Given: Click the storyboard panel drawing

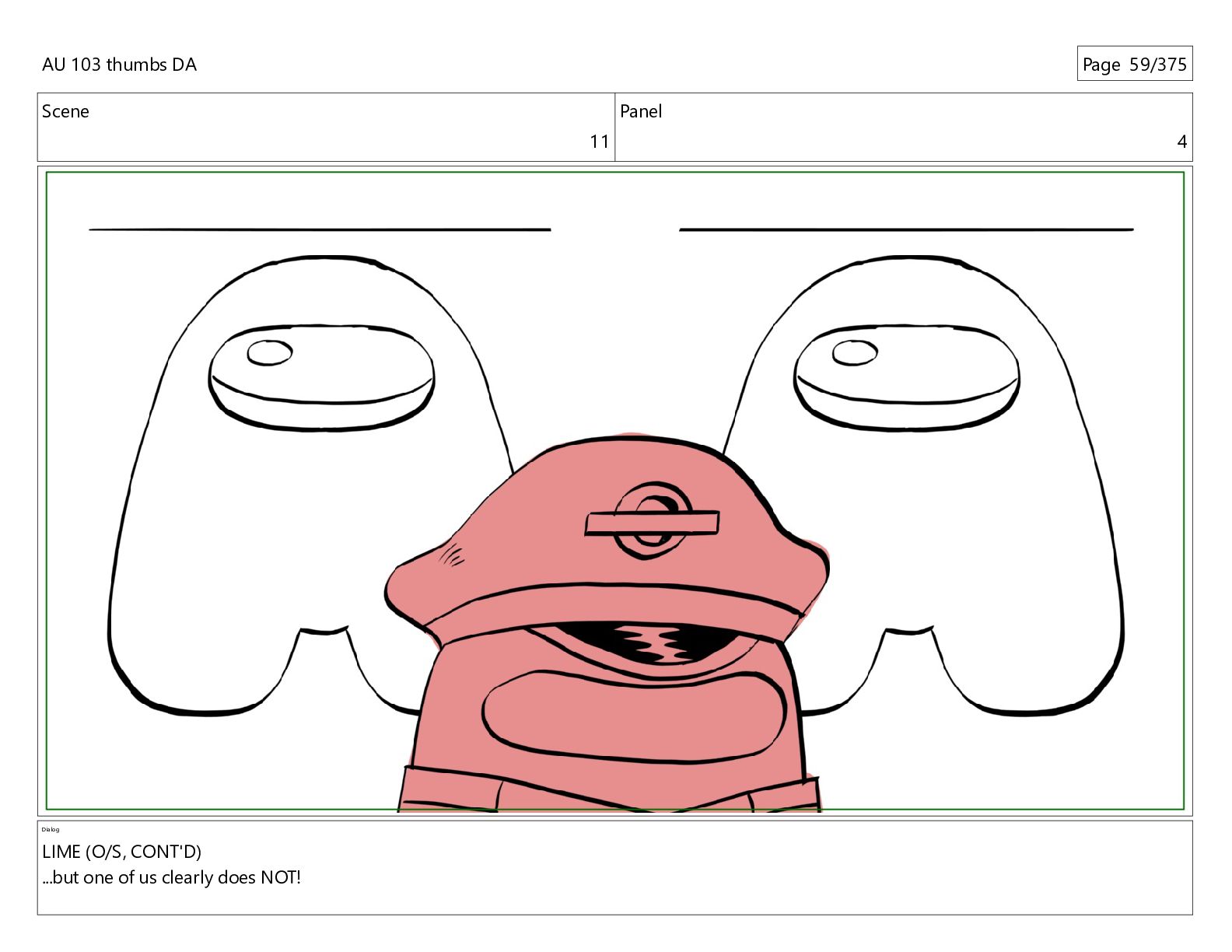Looking at the screenshot, I should click(x=615, y=491).
